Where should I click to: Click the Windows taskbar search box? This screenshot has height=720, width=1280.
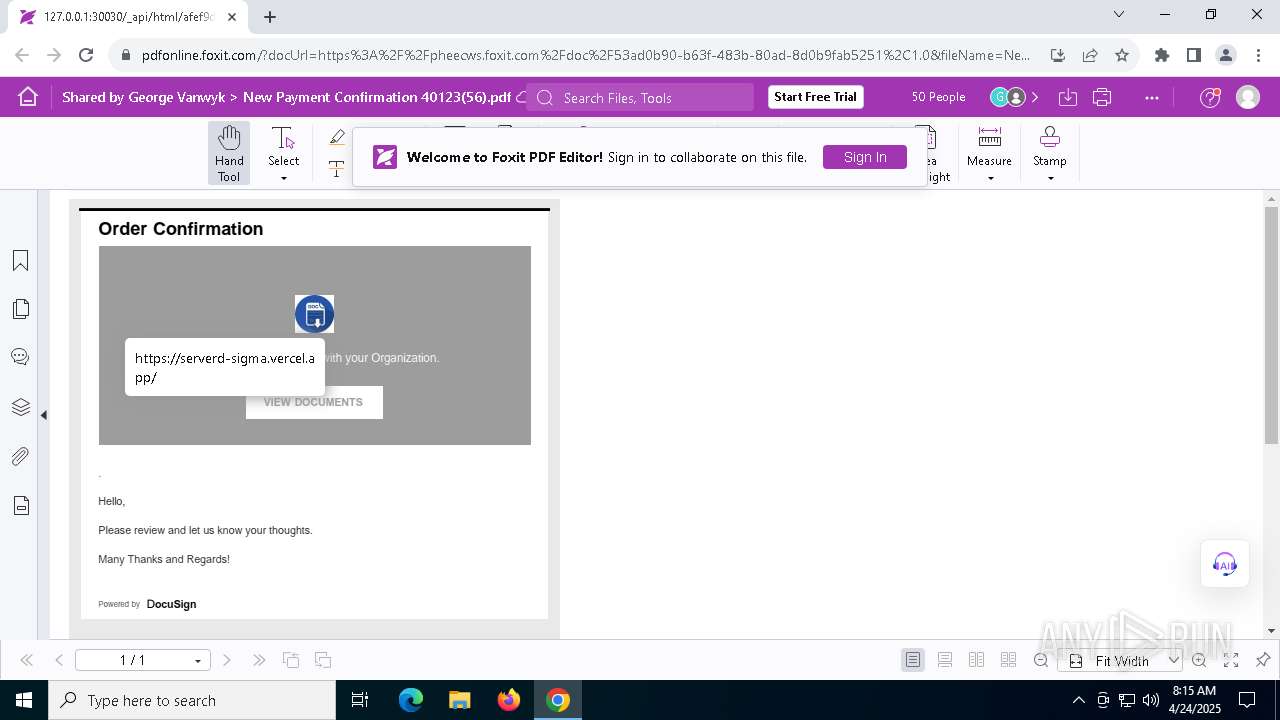click(192, 700)
